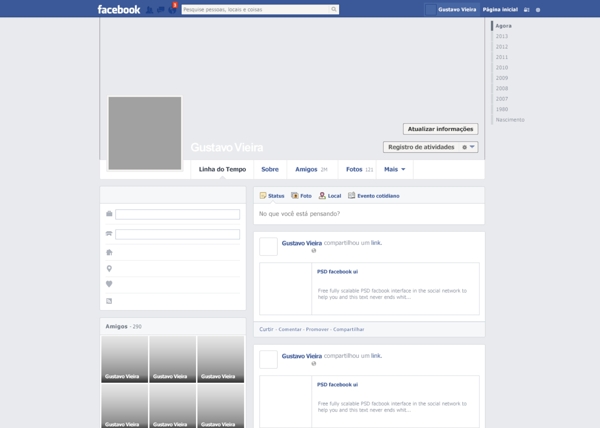
Task: Click Gustavo Vieira name on second post
Action: (x=302, y=356)
